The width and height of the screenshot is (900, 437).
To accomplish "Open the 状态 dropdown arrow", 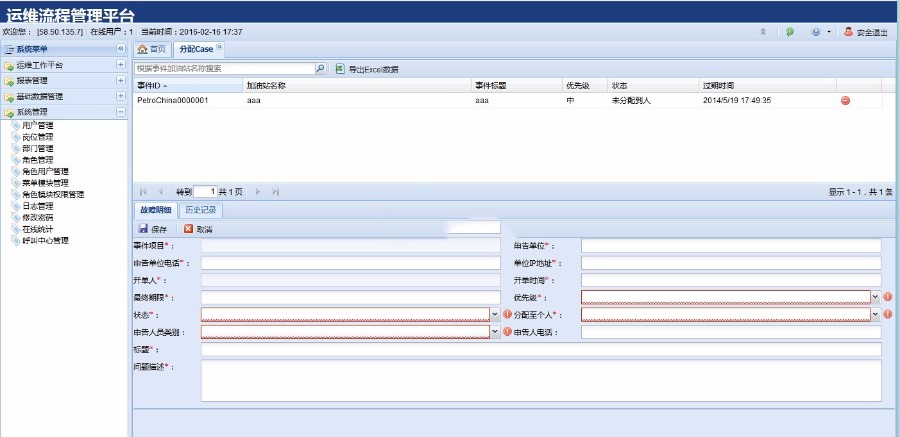I will (495, 314).
